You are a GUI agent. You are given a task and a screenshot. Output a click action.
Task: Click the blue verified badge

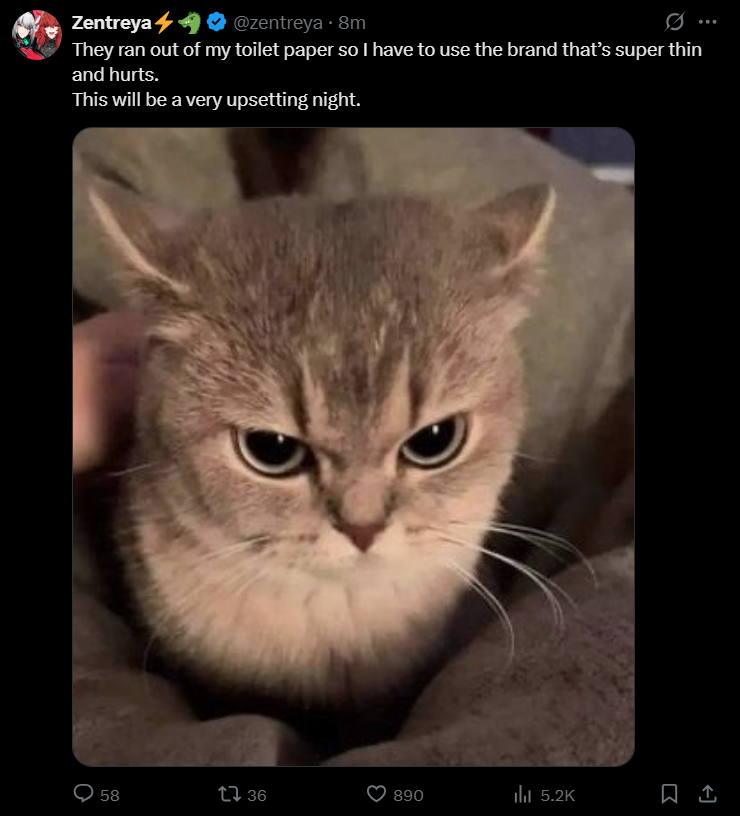pyautogui.click(x=216, y=22)
